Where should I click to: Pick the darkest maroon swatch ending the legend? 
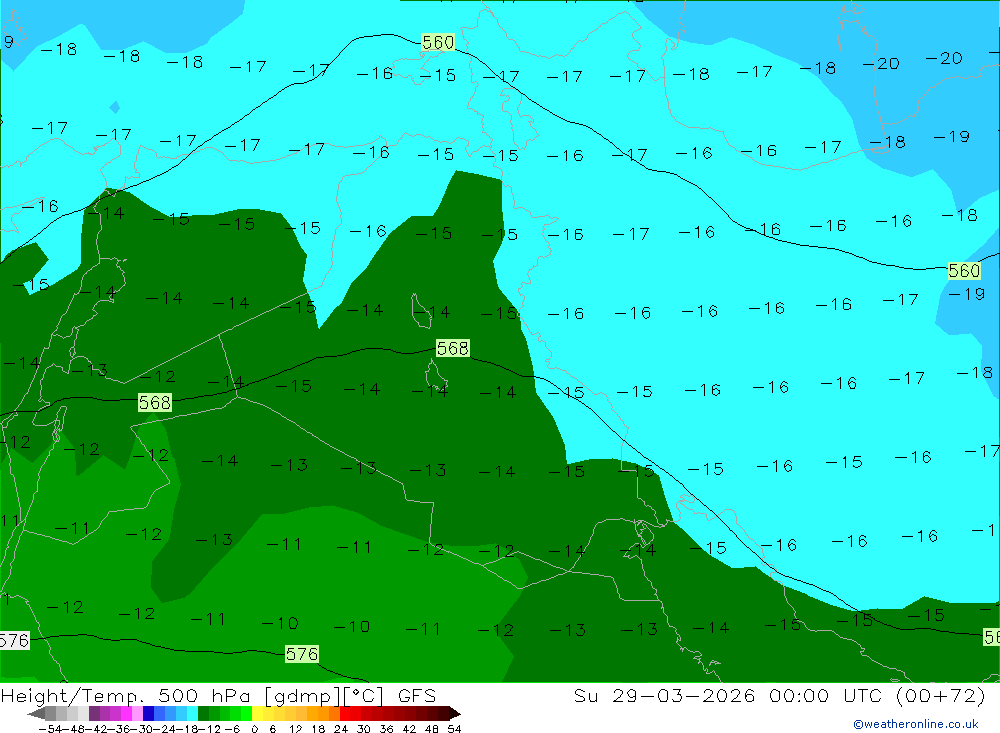click(444, 713)
